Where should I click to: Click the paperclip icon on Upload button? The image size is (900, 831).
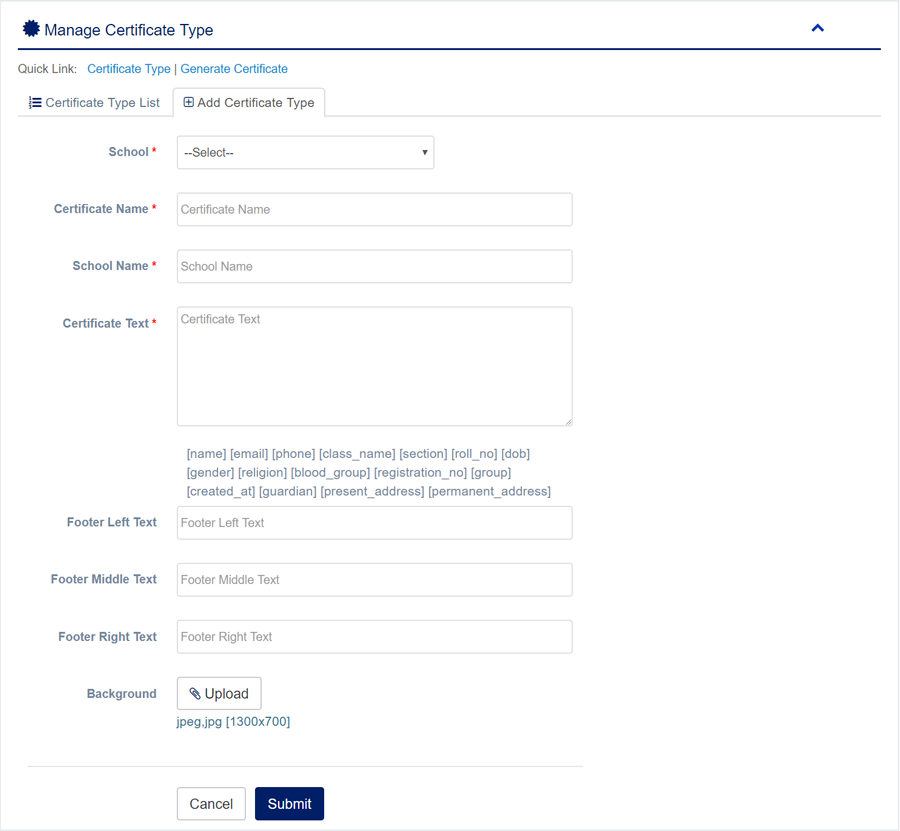pyautogui.click(x=195, y=694)
